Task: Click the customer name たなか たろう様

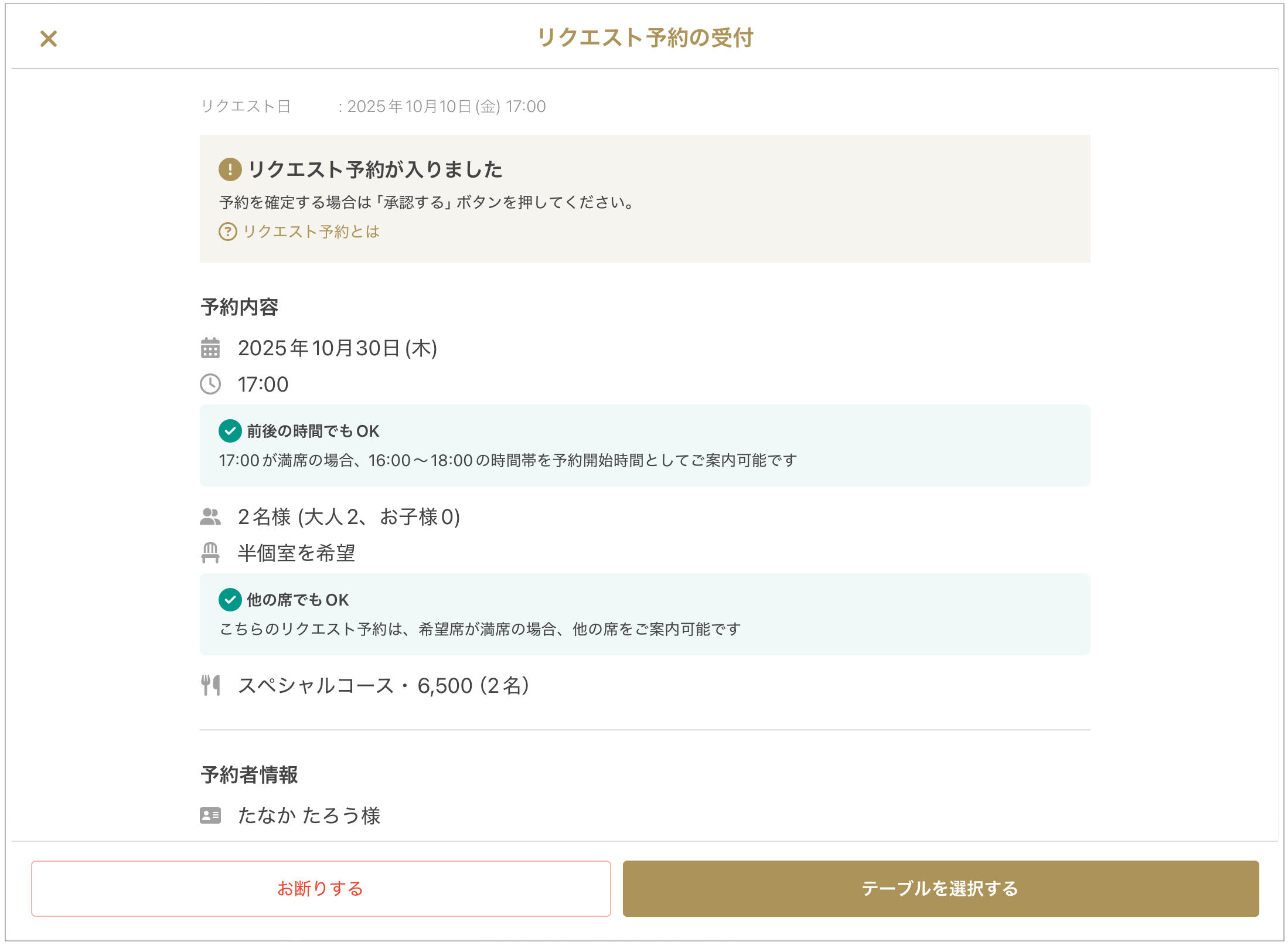Action: (x=309, y=815)
